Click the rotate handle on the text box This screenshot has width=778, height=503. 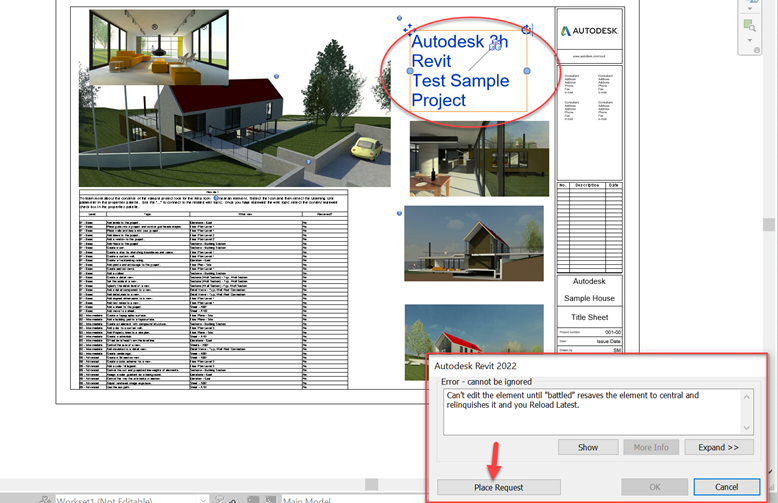[x=527, y=30]
